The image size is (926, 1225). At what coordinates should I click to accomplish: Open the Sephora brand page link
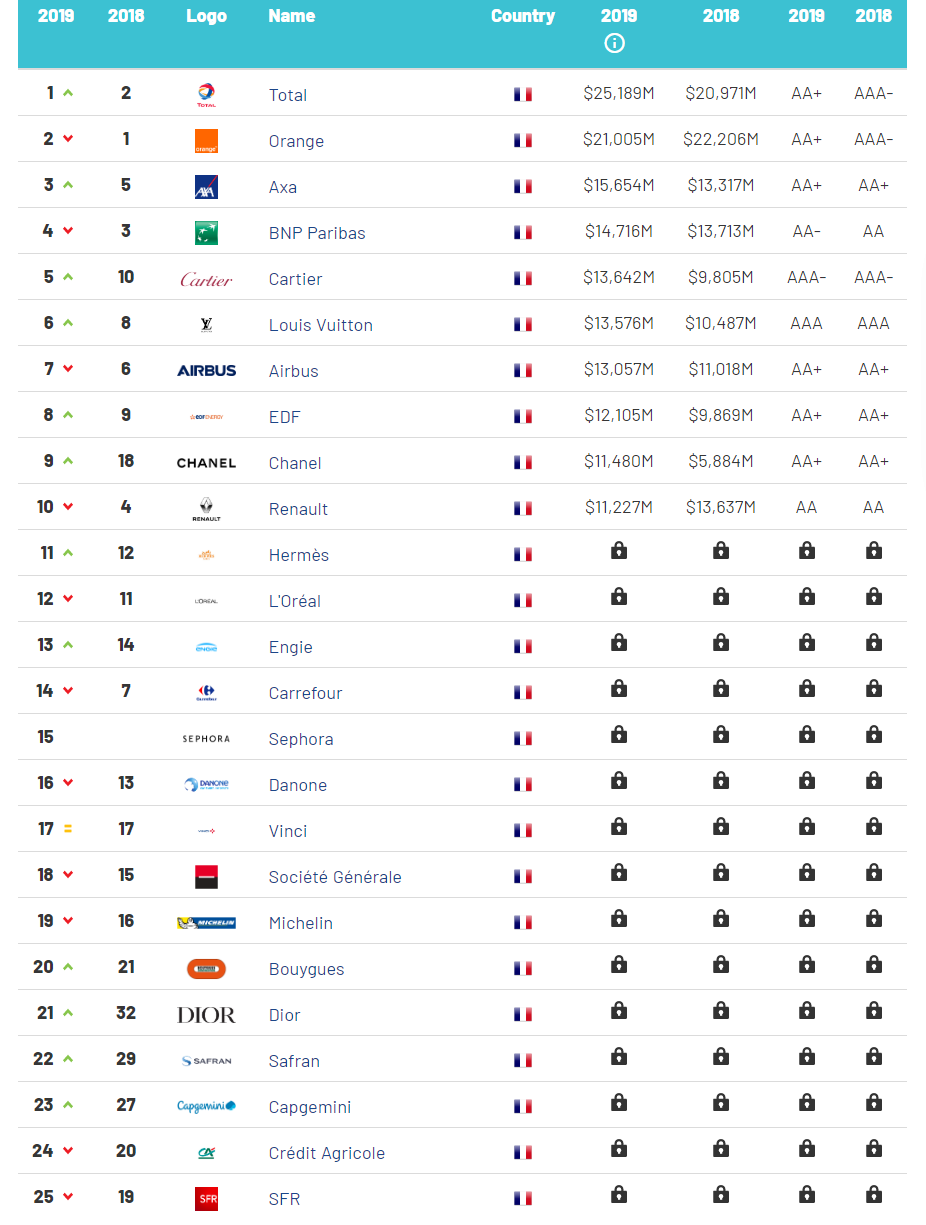(x=301, y=739)
